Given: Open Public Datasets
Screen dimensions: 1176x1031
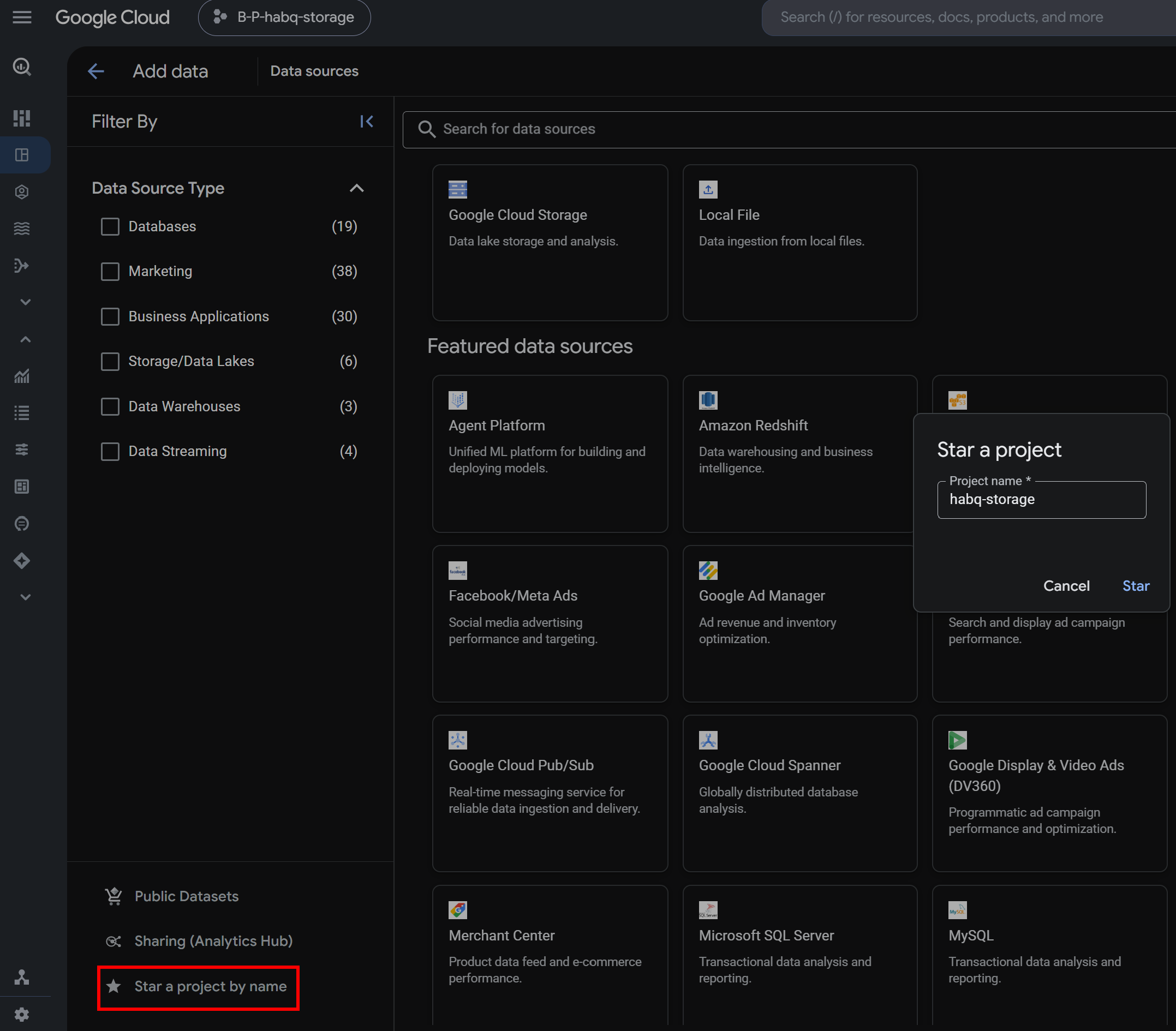Looking at the screenshot, I should 187,896.
